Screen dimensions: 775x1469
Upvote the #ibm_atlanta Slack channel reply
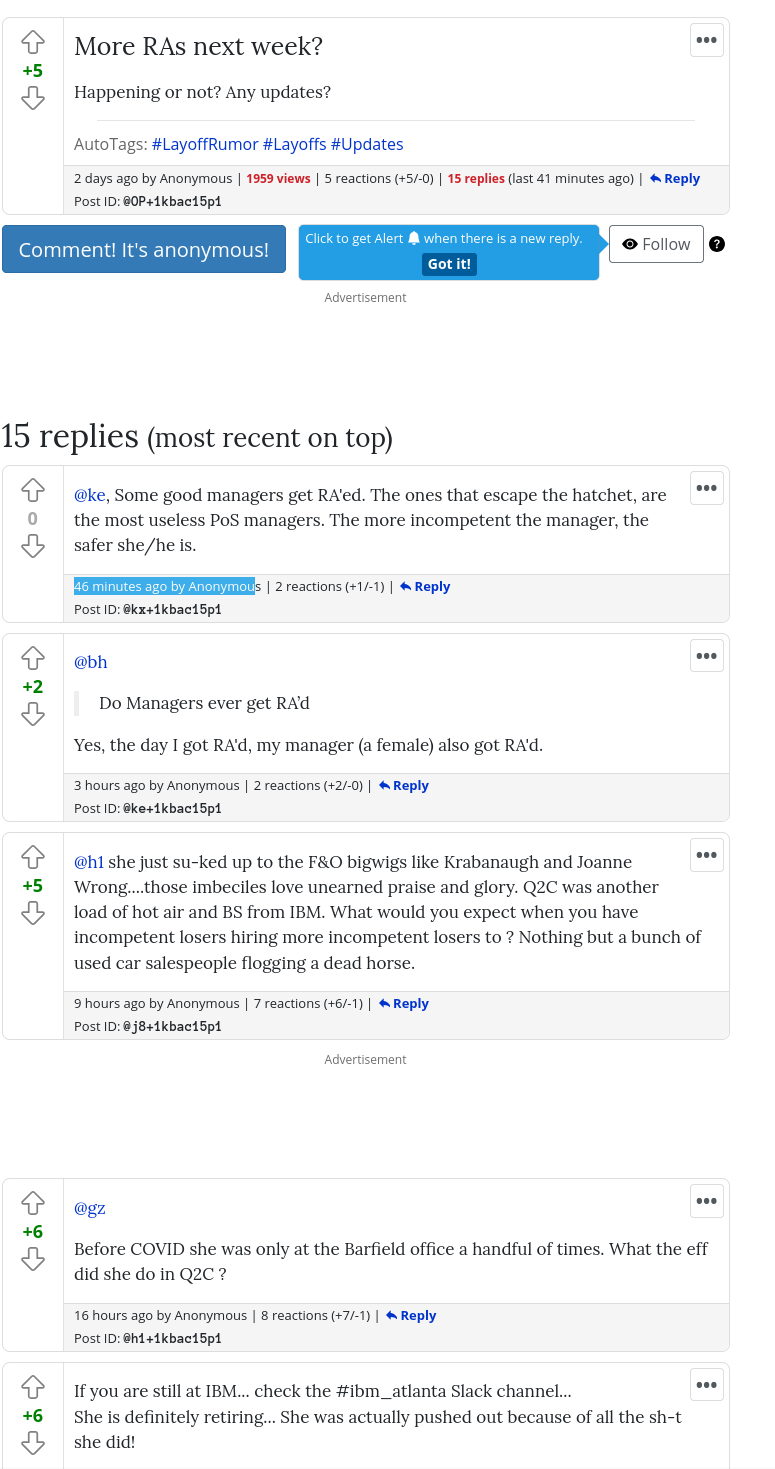[33, 1387]
